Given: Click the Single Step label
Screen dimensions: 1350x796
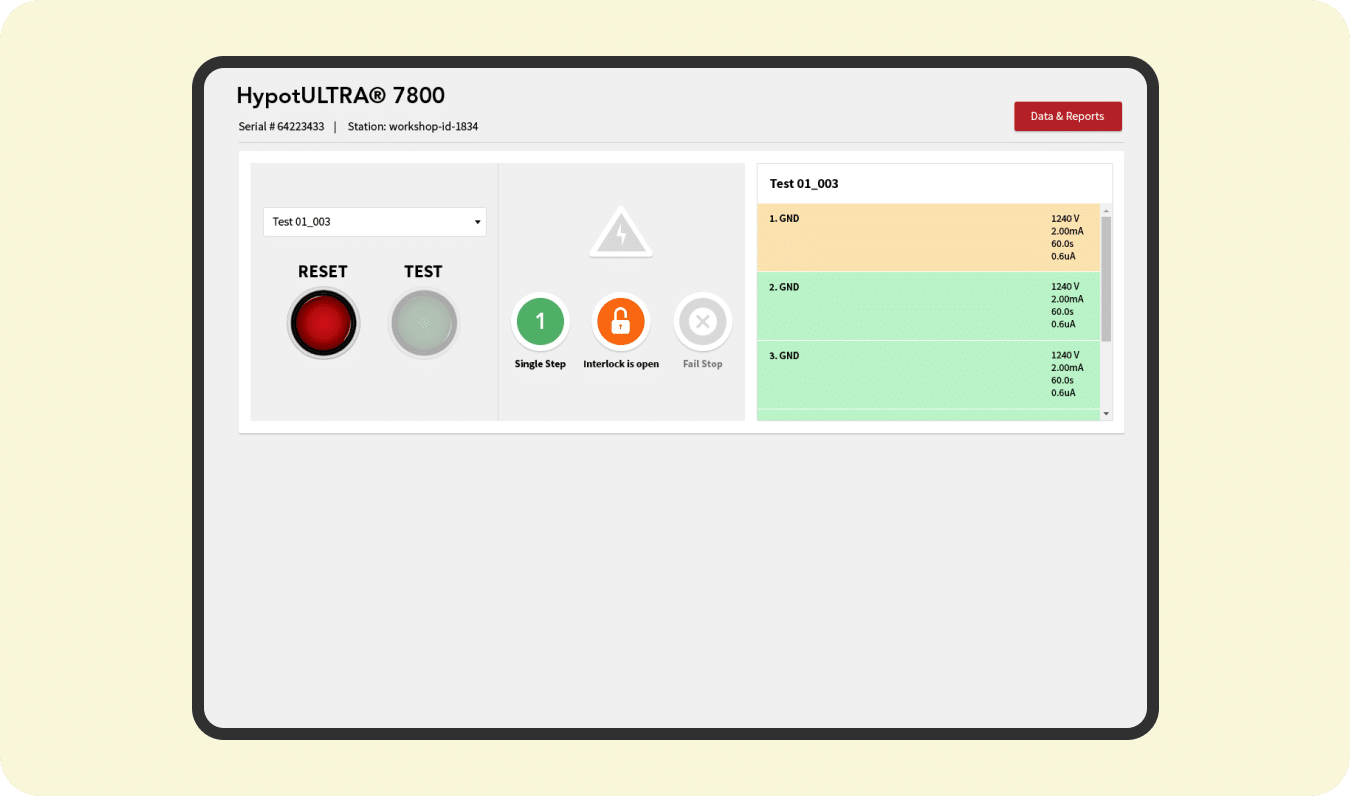Looking at the screenshot, I should [540, 364].
